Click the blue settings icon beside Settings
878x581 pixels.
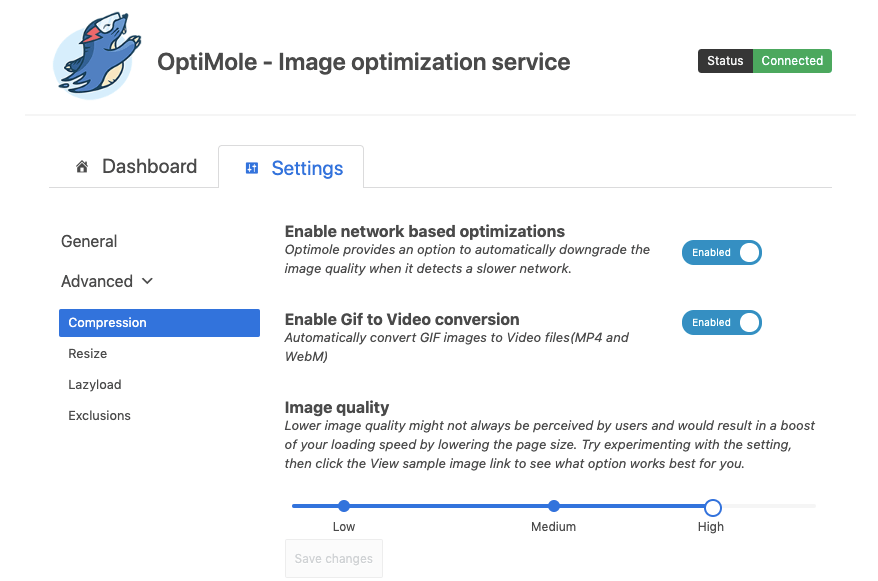(252, 166)
